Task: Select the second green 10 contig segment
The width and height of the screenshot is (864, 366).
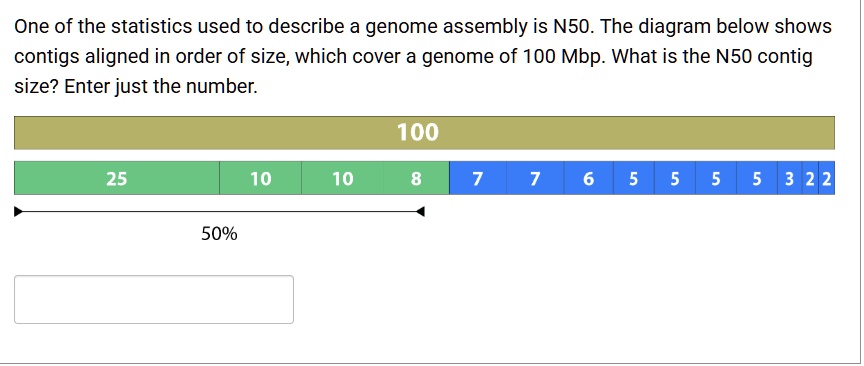Action: 343,178
